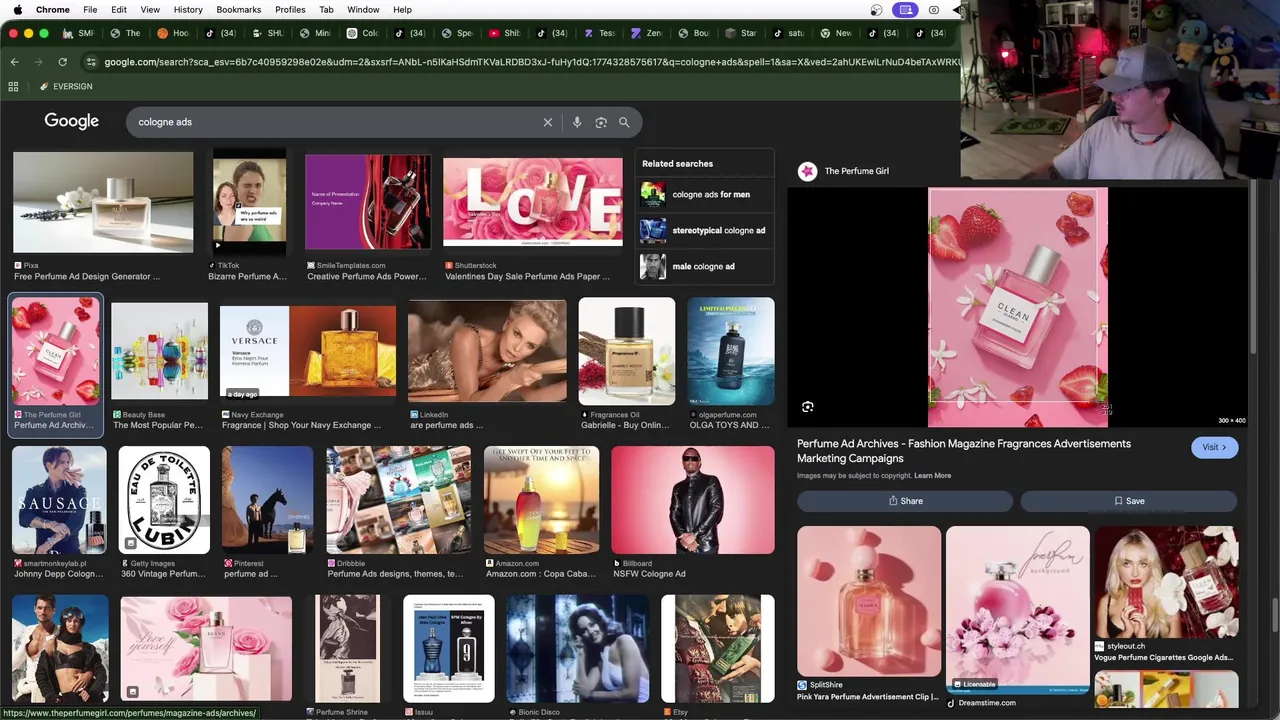Click the Visit button

tap(1214, 447)
